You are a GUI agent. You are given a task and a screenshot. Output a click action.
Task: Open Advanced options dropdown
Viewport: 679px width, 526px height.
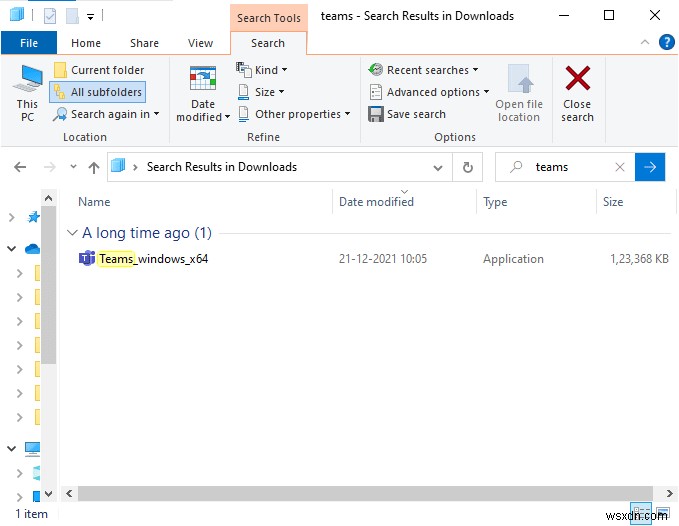click(429, 92)
